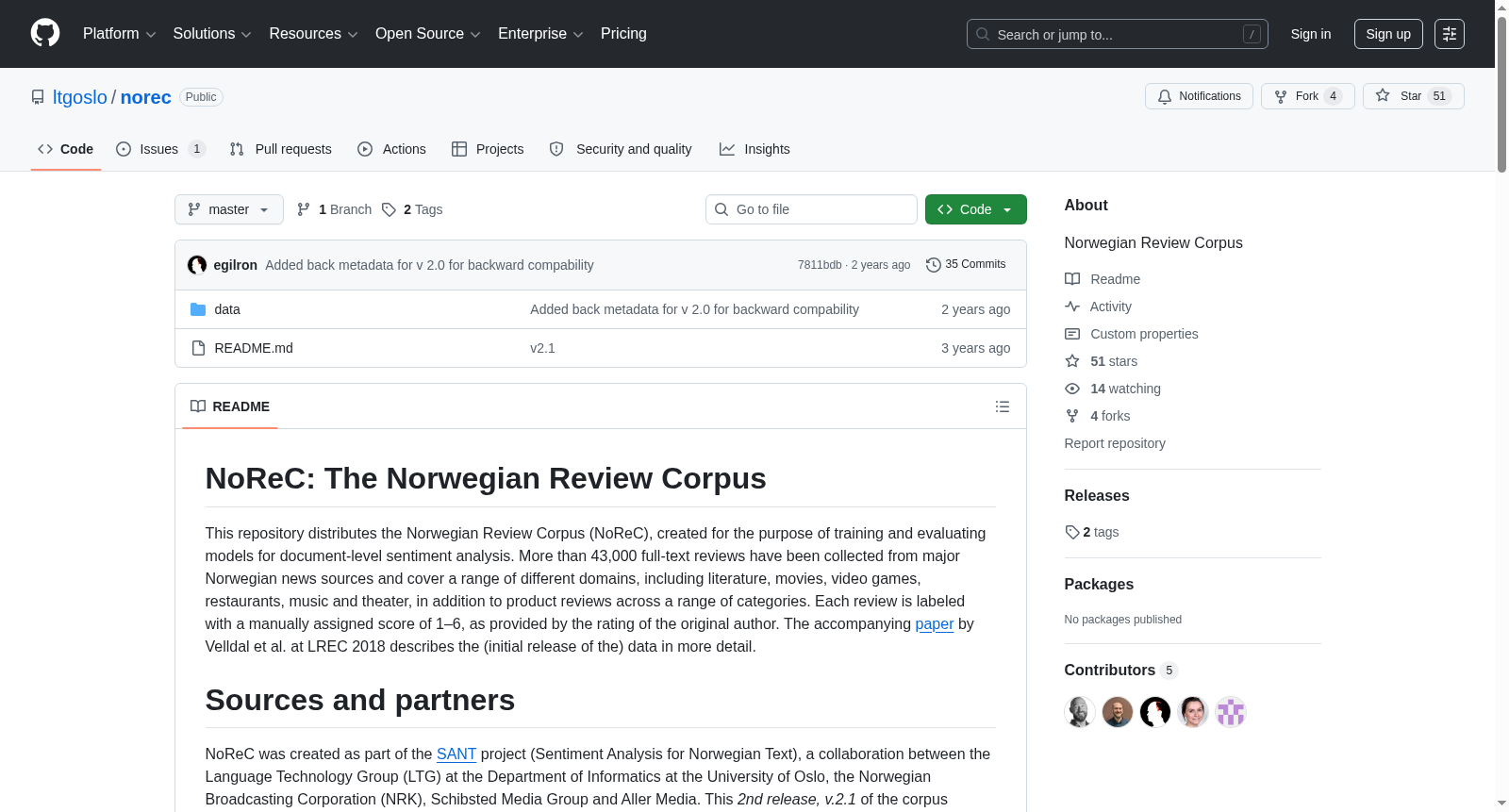Screen dimensions: 1509x812
Task: Open the Releases heading link
Action: [x=1097, y=496]
